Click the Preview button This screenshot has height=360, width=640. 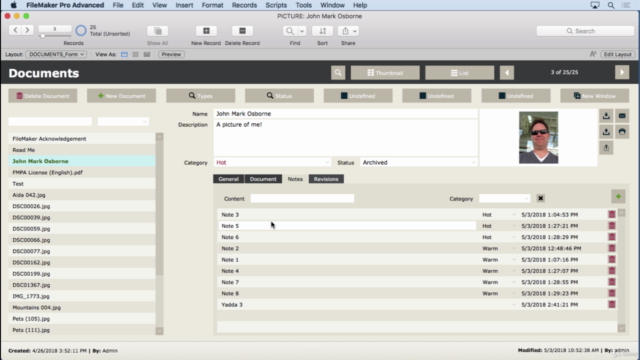coord(171,54)
